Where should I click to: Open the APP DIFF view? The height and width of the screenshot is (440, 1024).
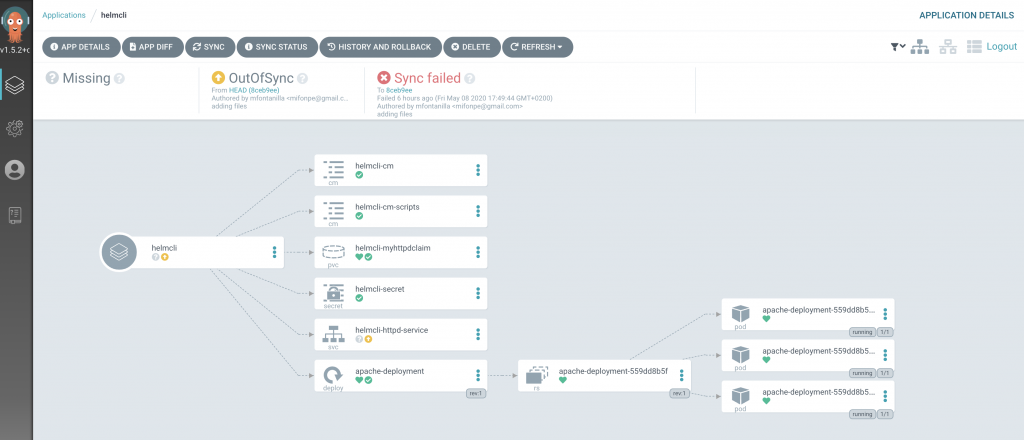(153, 47)
